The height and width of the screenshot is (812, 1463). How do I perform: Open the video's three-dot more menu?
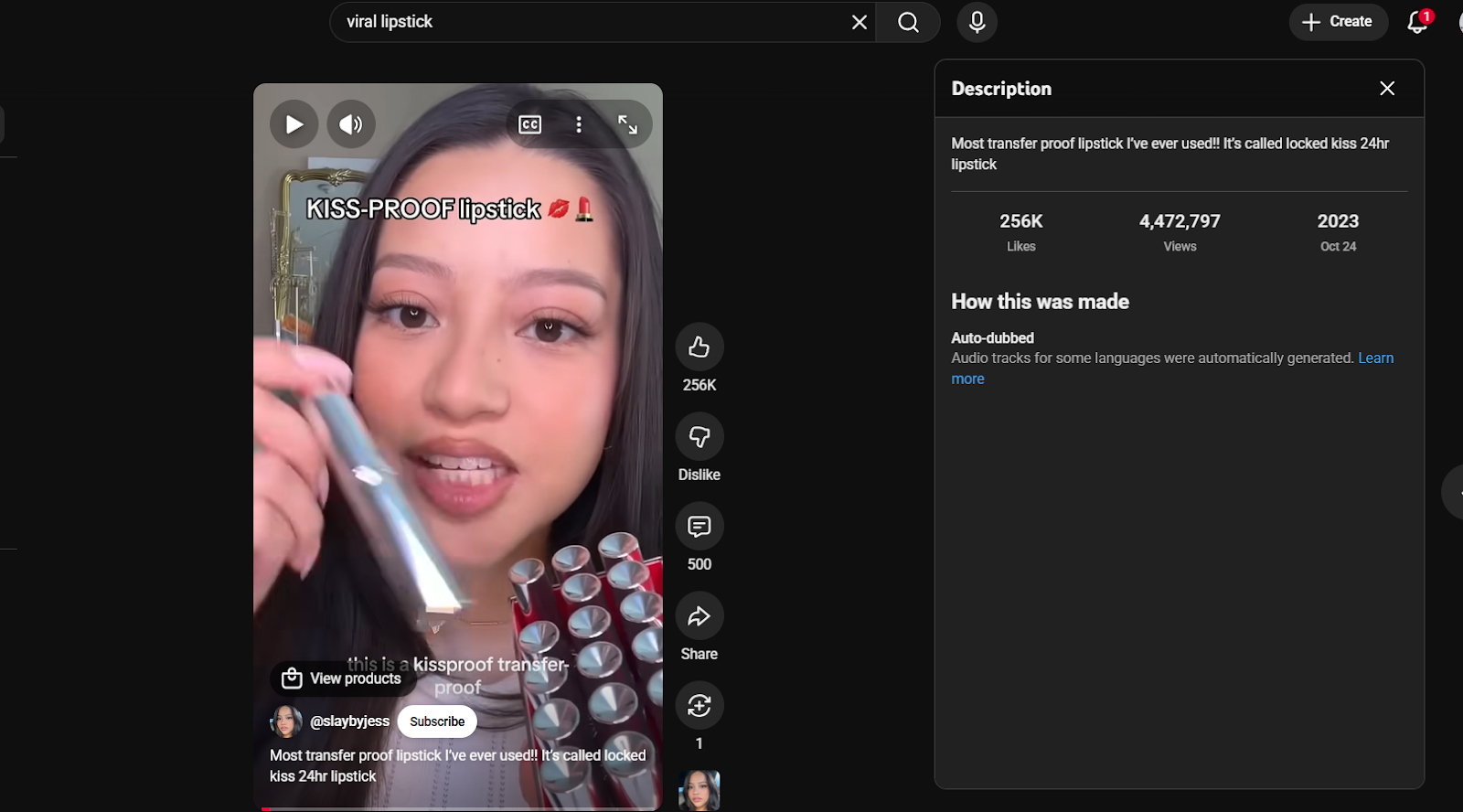point(579,124)
